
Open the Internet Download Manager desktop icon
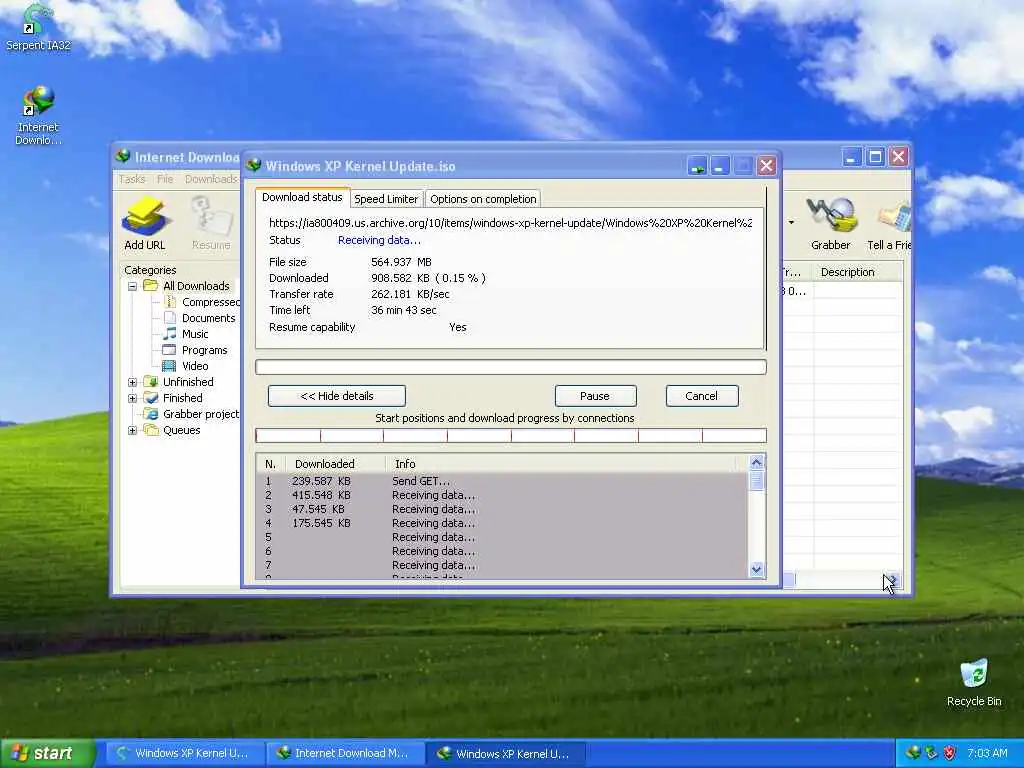pyautogui.click(x=38, y=115)
